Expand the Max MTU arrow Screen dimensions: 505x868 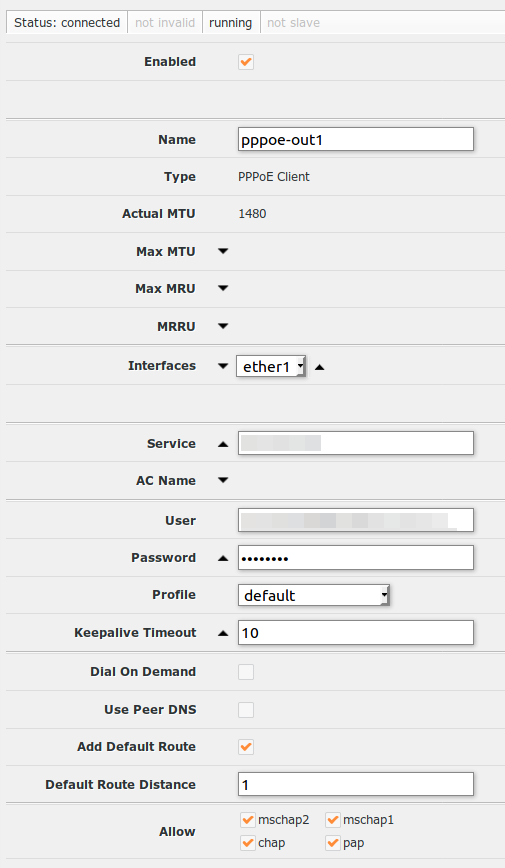tap(223, 251)
